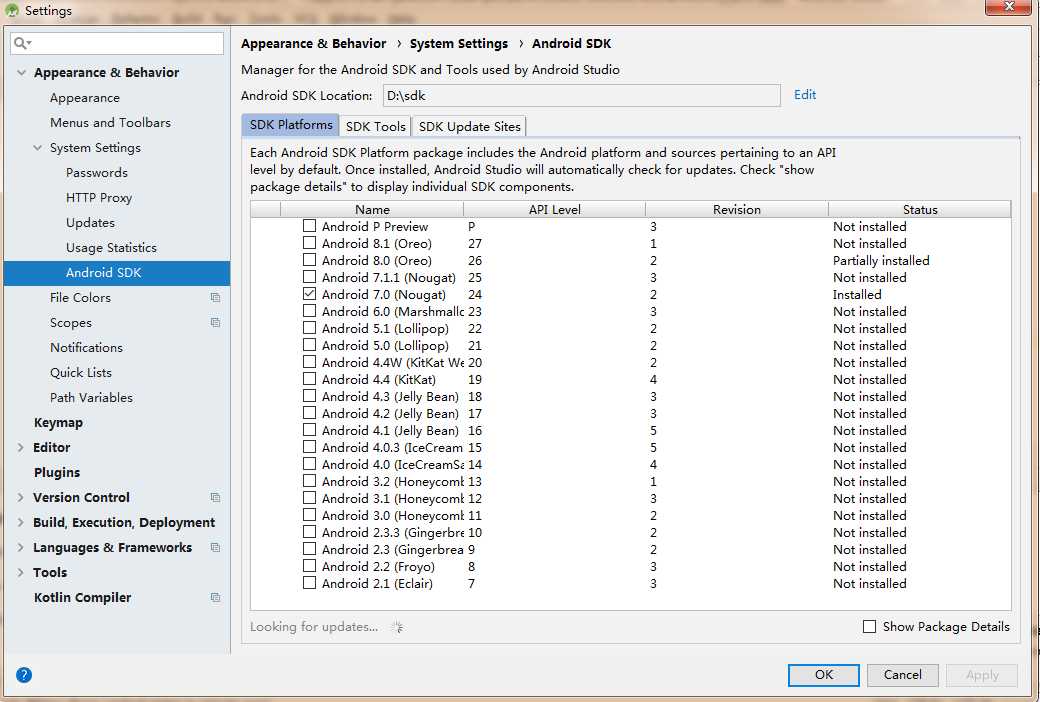
Task: Click the Looking for updates progress spinner
Action: click(x=397, y=627)
